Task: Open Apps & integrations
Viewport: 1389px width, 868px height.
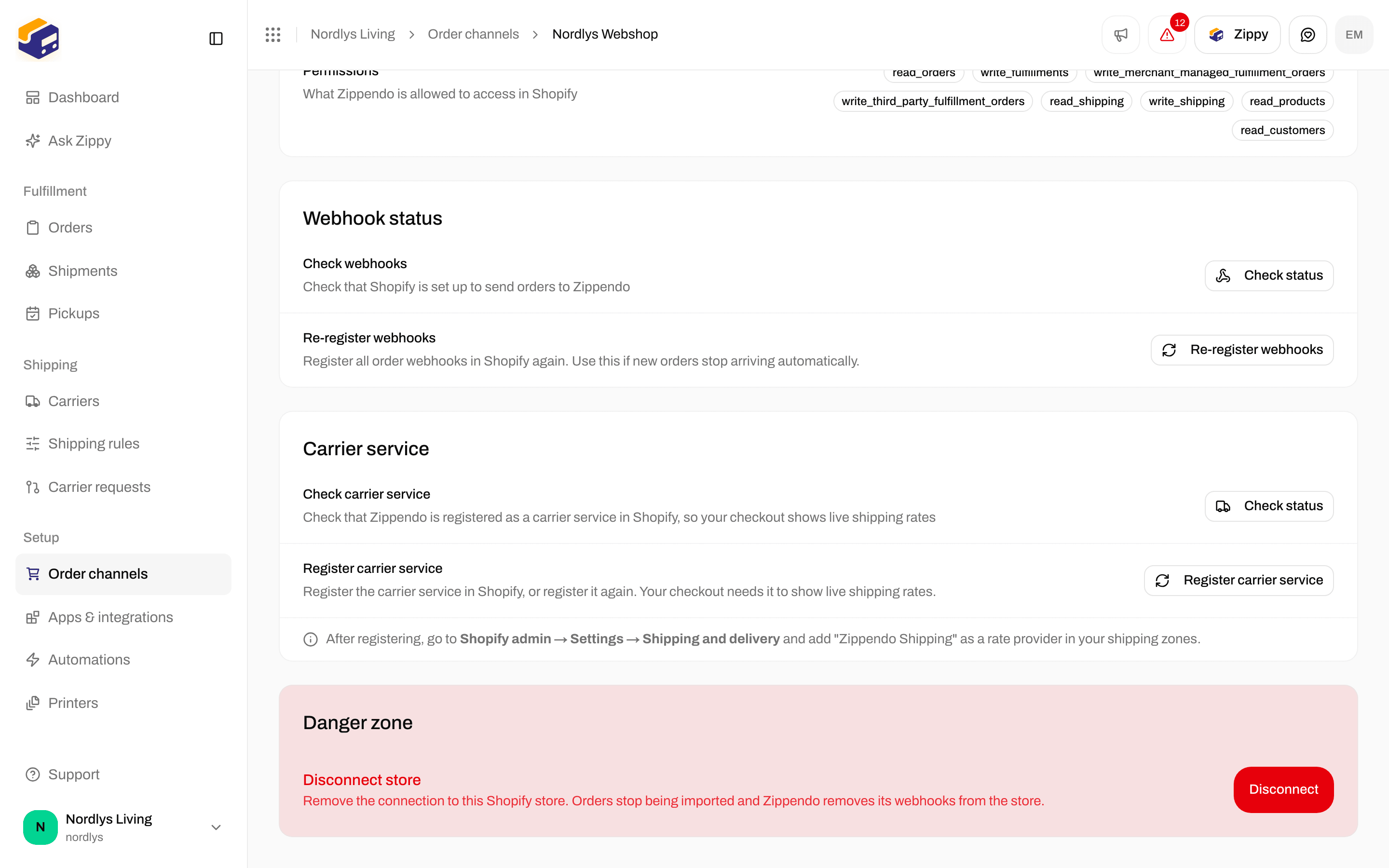Action: pyautogui.click(x=123, y=617)
